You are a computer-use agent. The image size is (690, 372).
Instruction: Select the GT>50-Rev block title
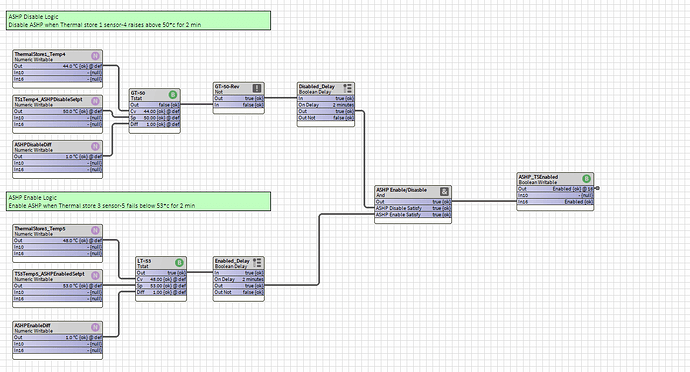227,86
